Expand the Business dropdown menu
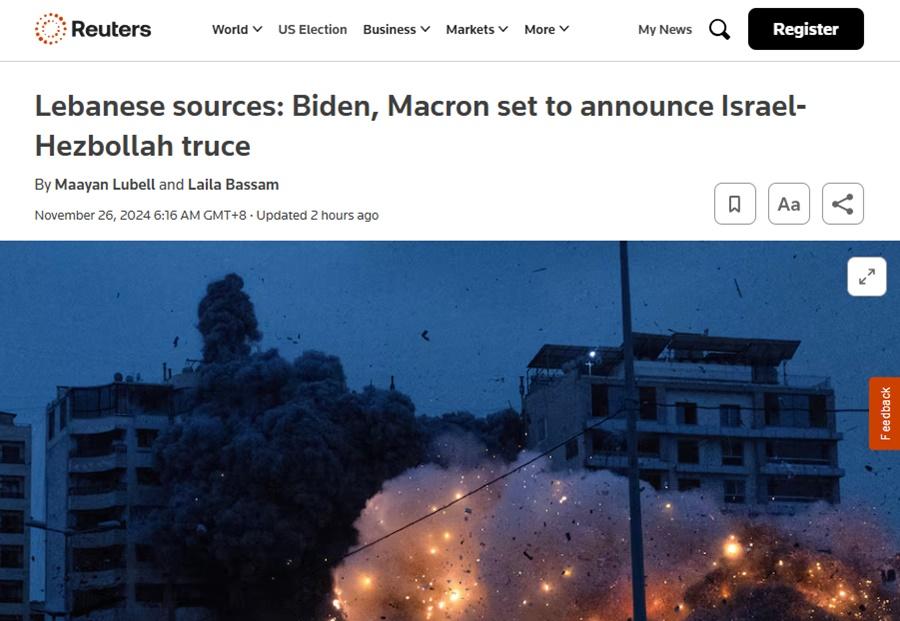The width and height of the screenshot is (900, 621). coord(396,29)
